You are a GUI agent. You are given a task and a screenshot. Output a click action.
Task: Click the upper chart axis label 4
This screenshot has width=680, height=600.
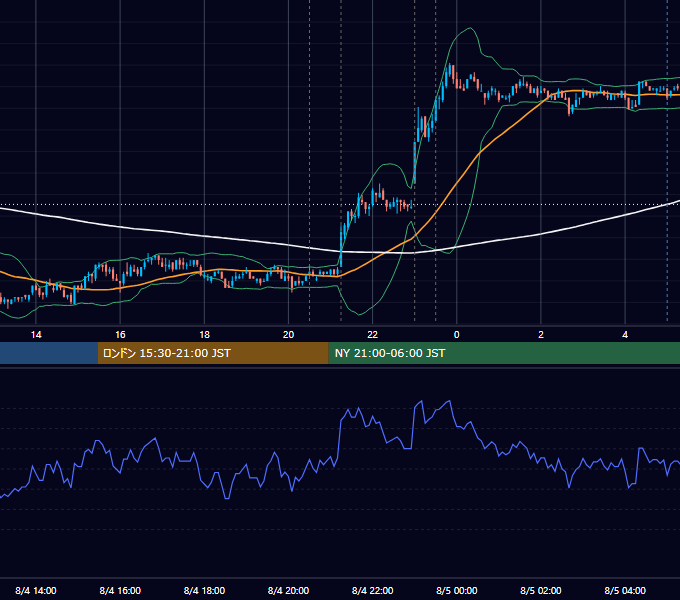[x=625, y=335]
